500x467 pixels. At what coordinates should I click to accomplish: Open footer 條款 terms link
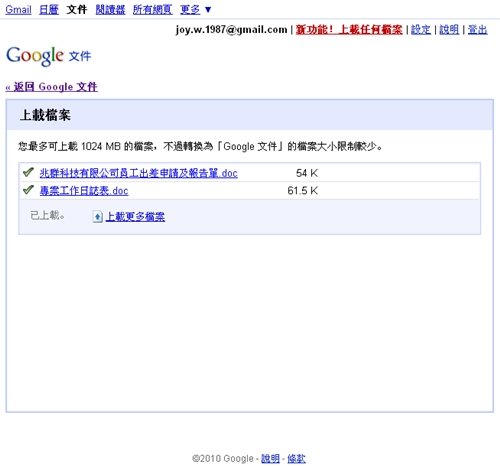point(296,459)
